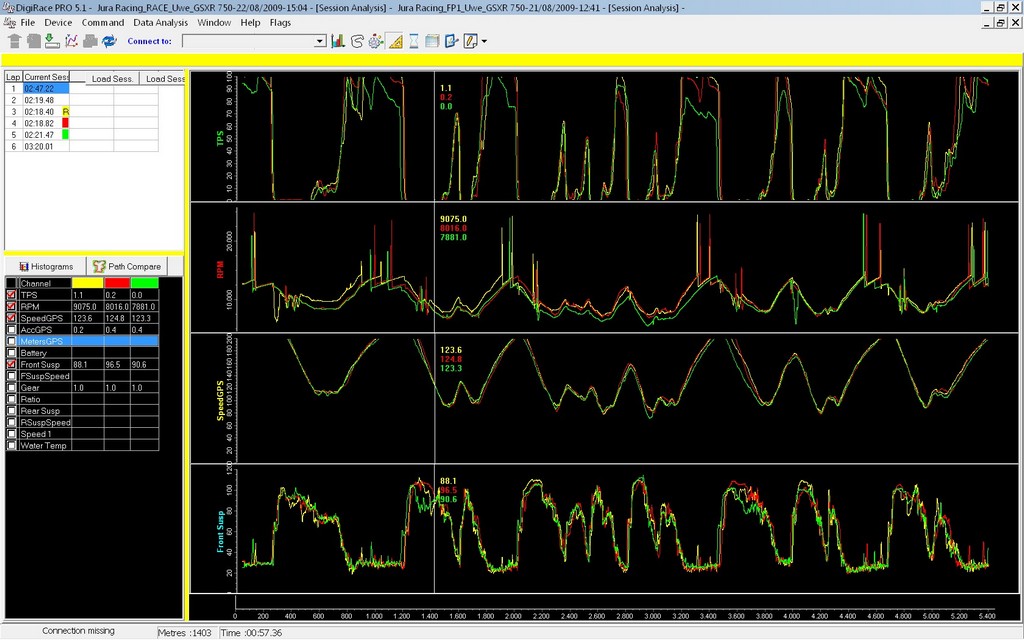Click the hourglass toolbar icon
Screen dimensions: 1024x640
click(413, 41)
